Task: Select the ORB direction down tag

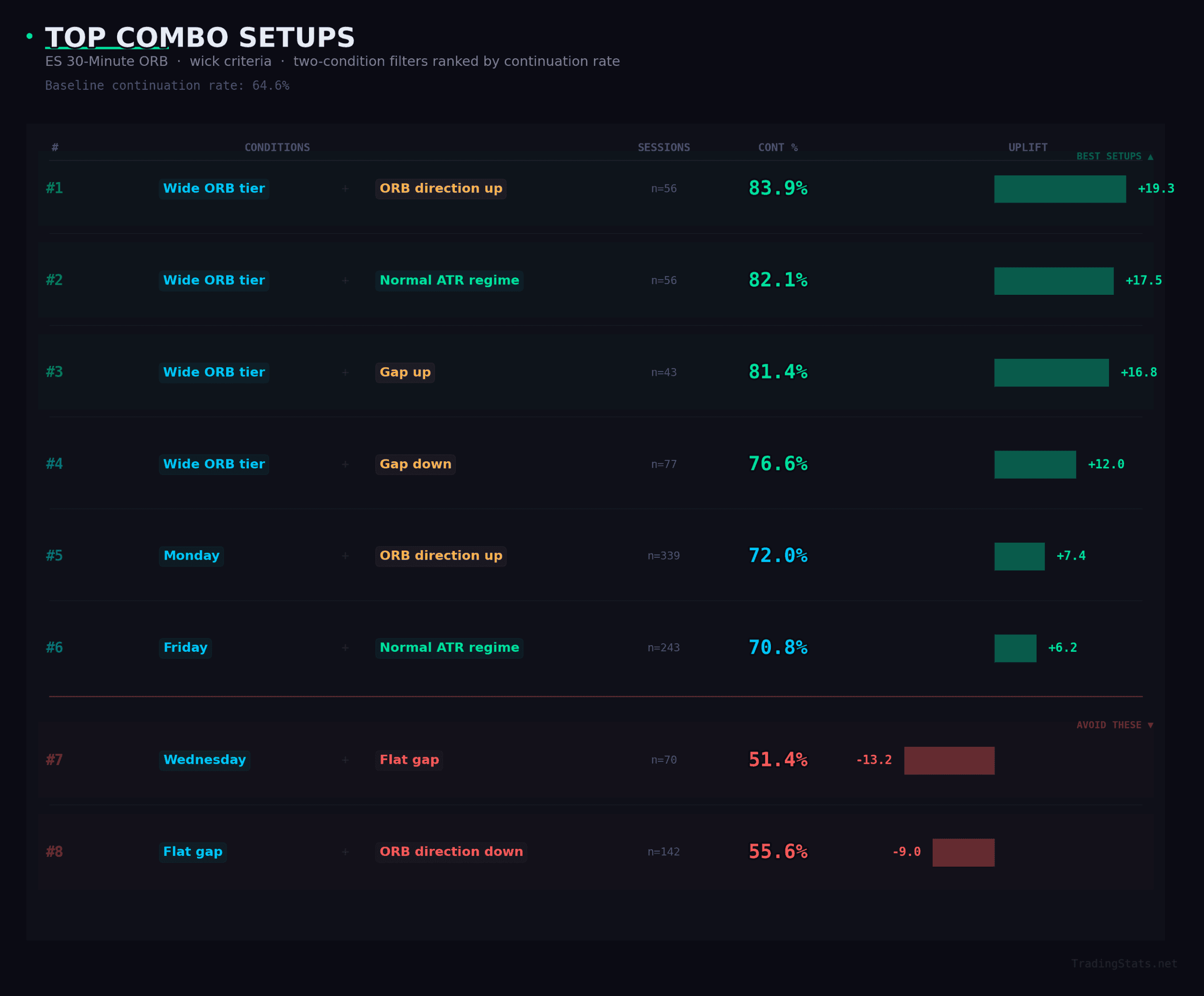Action: [x=451, y=852]
